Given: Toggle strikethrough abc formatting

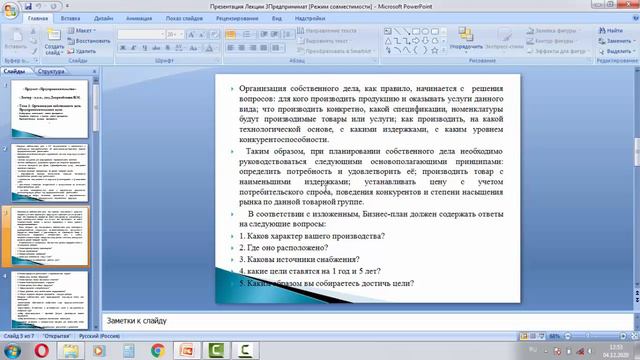Looking at the screenshot, I should [x=156, y=48].
